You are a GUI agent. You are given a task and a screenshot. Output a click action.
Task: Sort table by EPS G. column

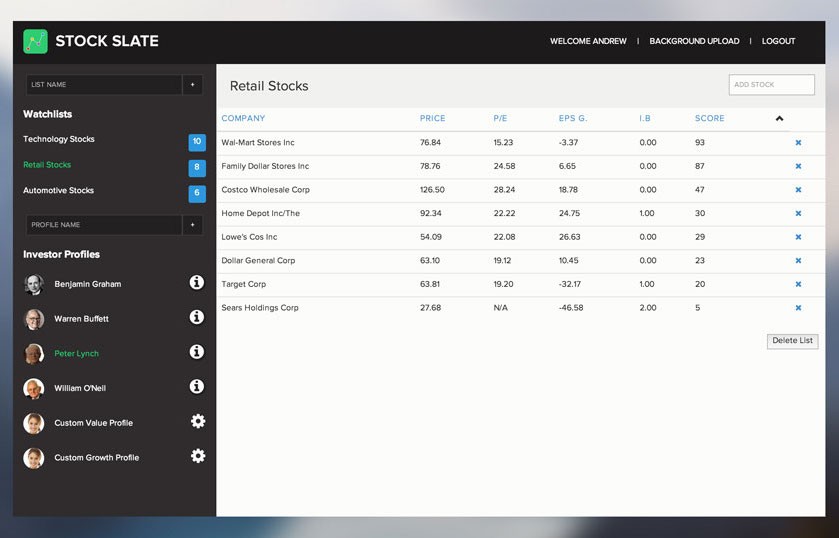point(573,118)
